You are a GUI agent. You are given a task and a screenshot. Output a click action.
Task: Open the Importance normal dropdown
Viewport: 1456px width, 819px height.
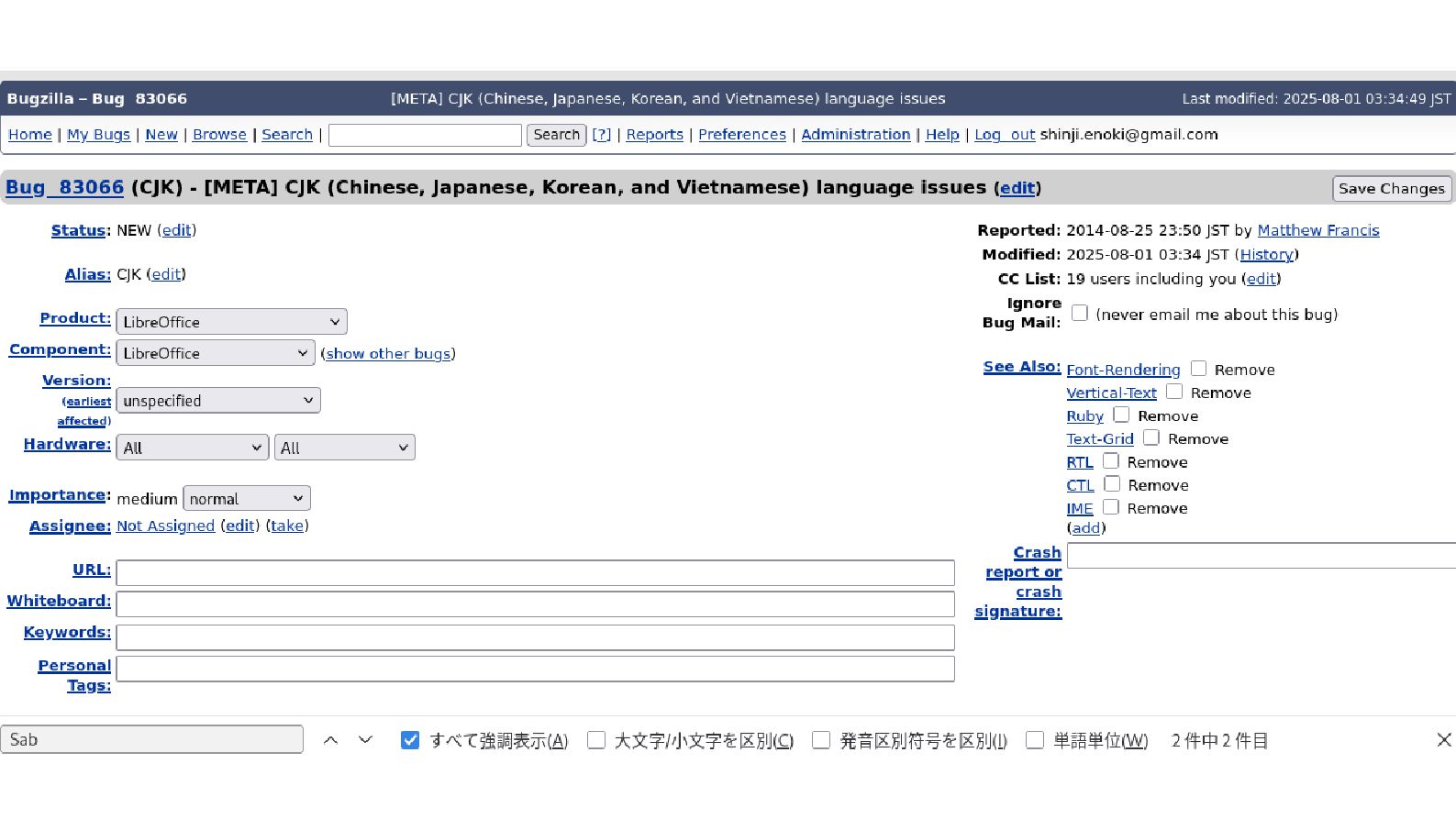247,498
